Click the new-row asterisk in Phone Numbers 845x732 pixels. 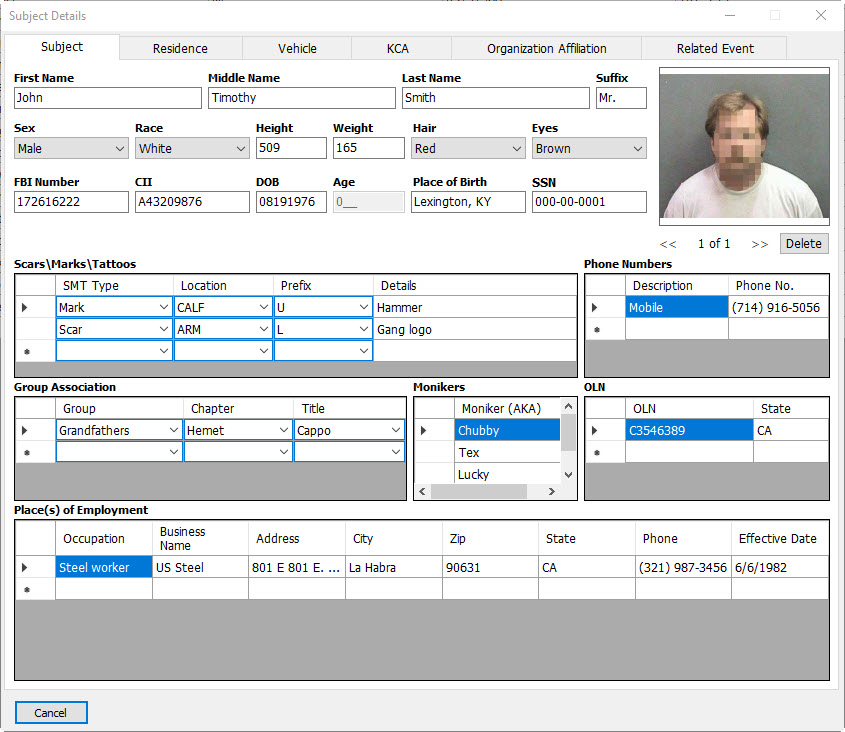click(x=596, y=329)
